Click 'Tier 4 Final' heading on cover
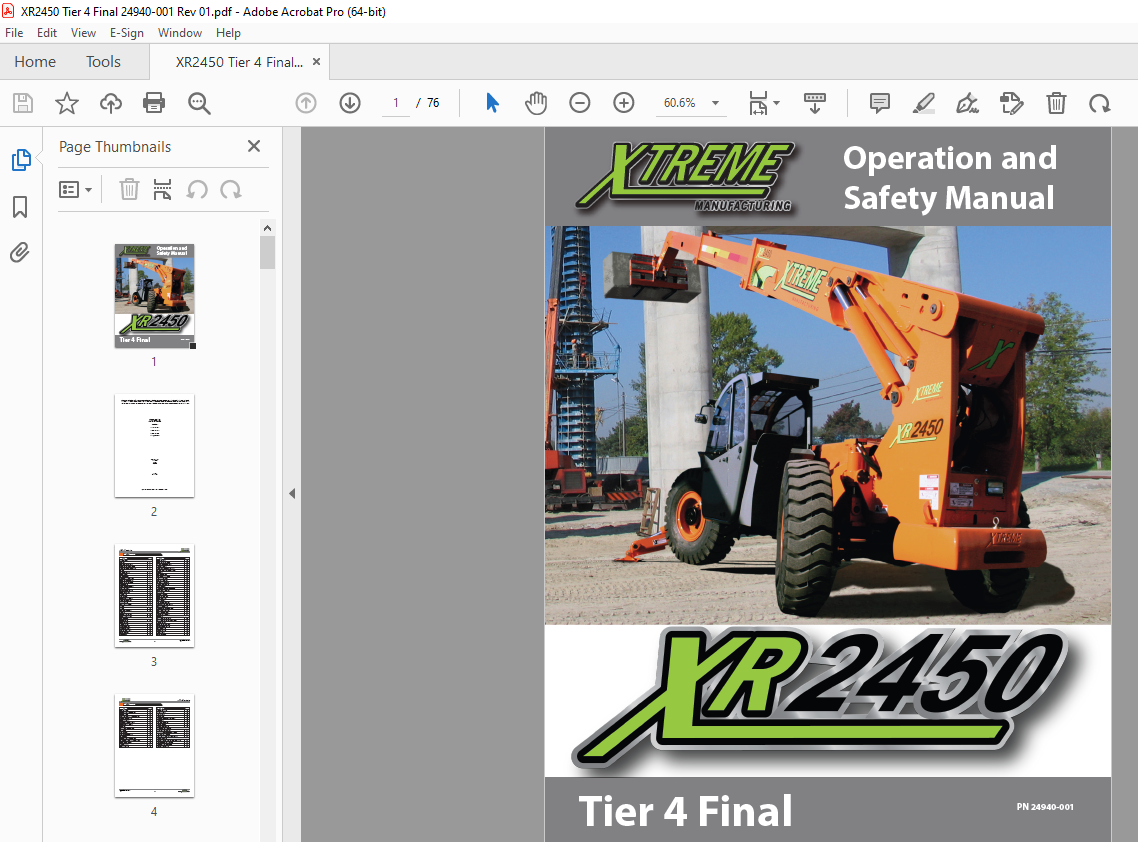1138x842 pixels. click(685, 811)
